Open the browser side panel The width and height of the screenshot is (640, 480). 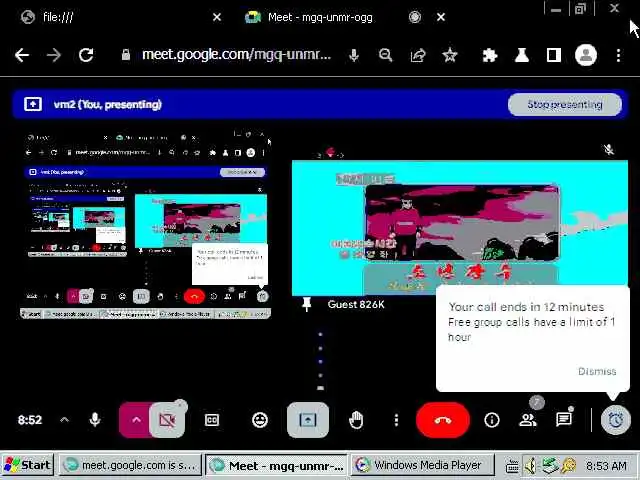point(553,55)
